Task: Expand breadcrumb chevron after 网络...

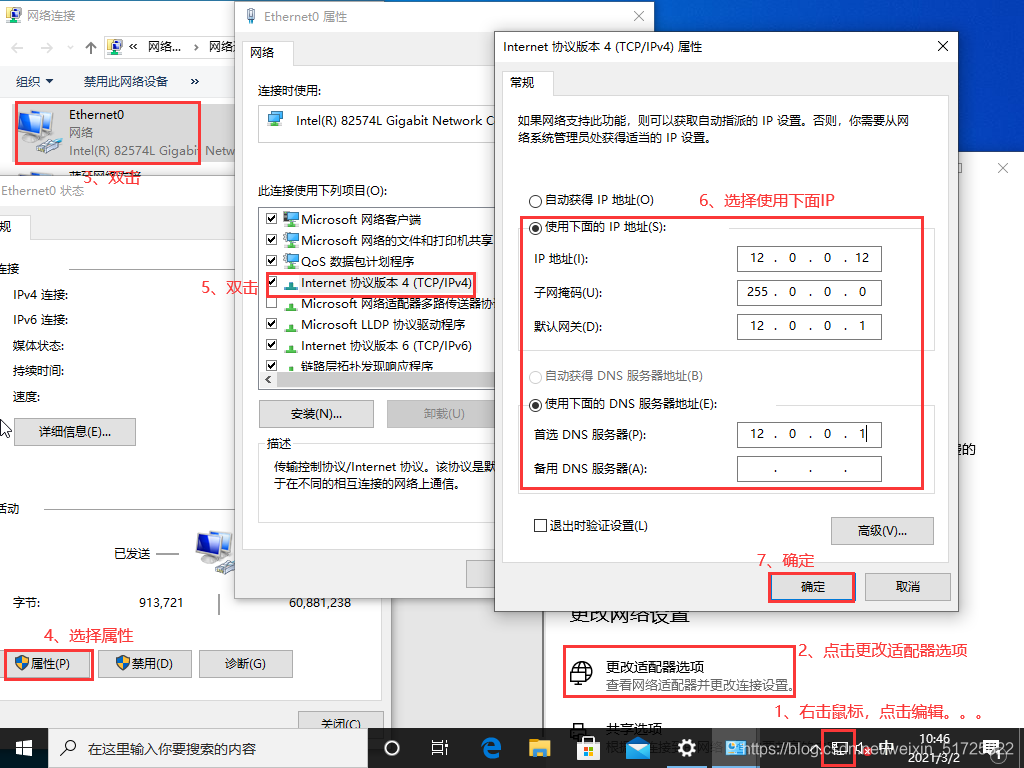Action: (x=196, y=47)
